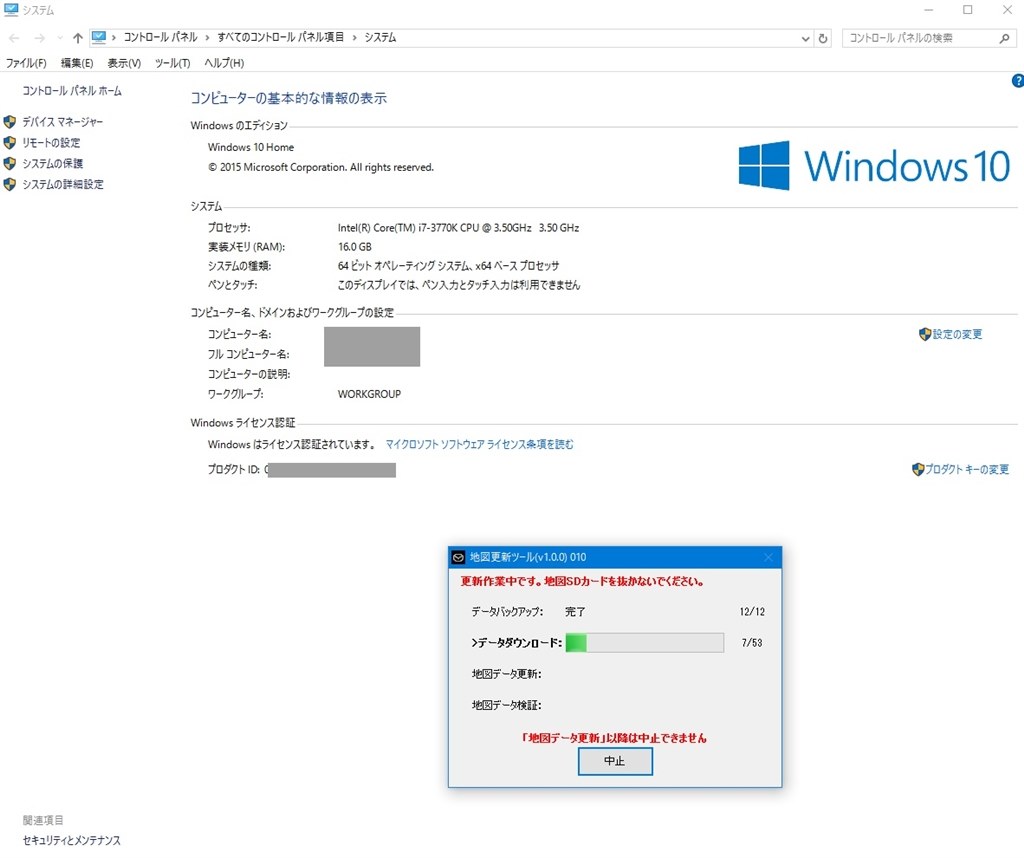Image resolution: width=1024 pixels, height=858 pixels.
Task: Open セキュリティとメンテナンス link
Action: pyautogui.click(x=72, y=840)
